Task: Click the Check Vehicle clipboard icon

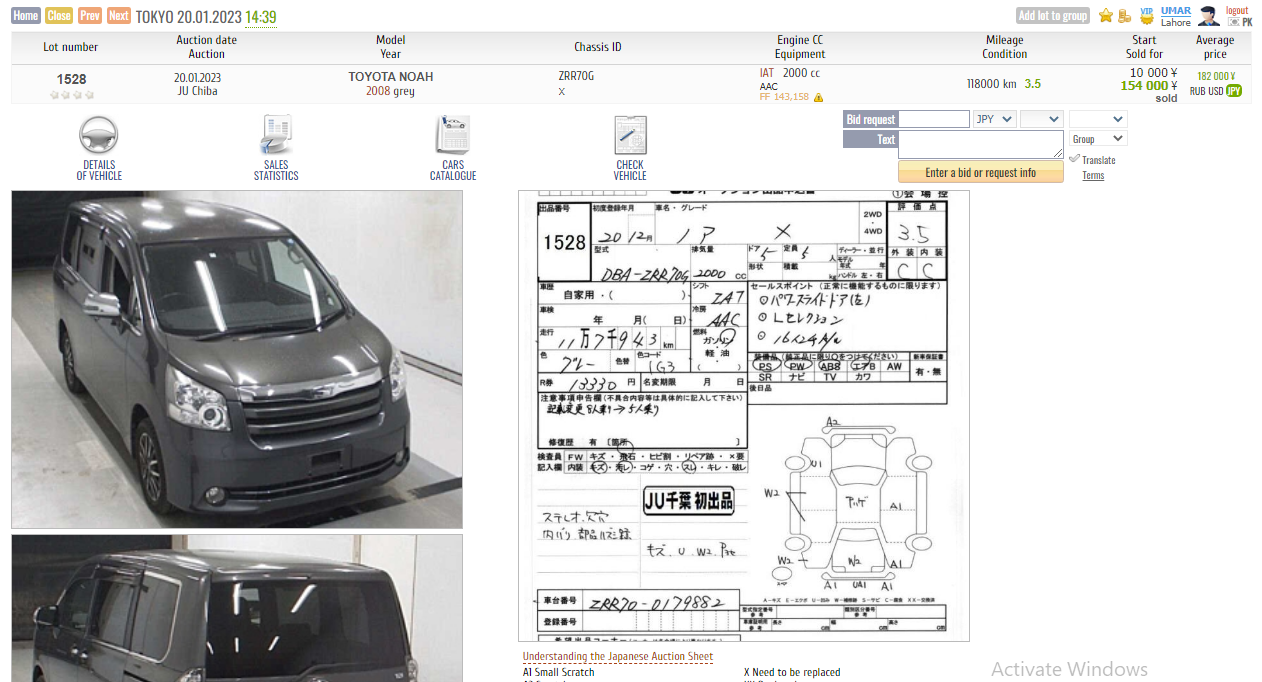Action: [630, 136]
